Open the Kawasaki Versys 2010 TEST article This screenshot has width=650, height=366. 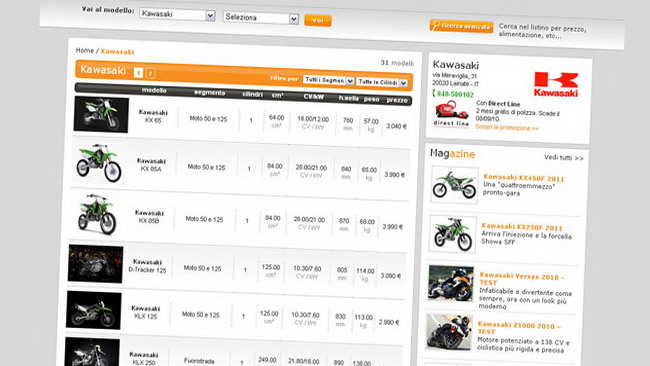tap(521, 279)
